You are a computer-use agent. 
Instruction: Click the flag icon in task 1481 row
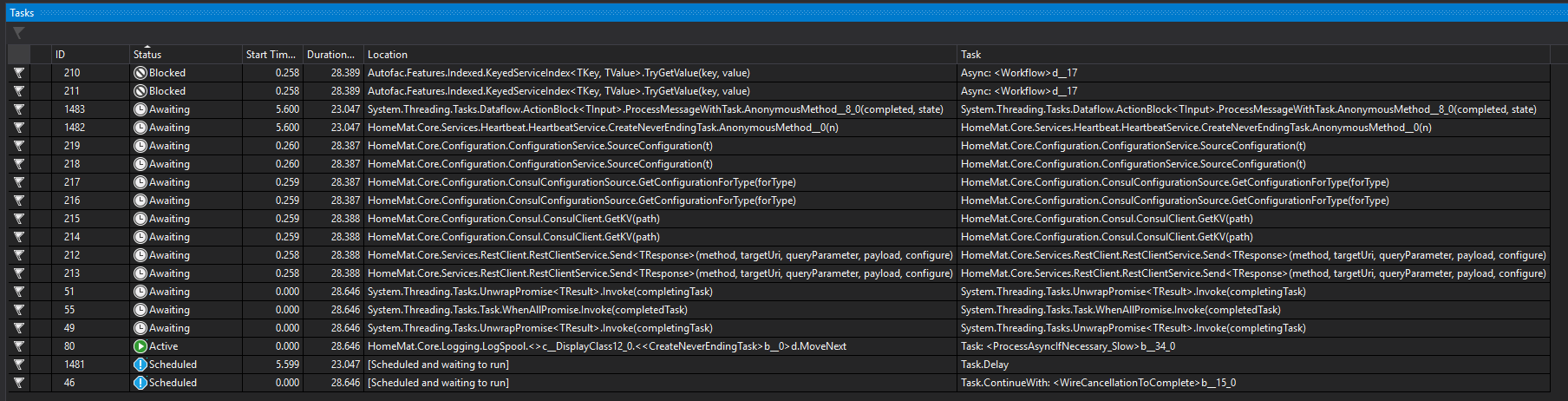19,365
